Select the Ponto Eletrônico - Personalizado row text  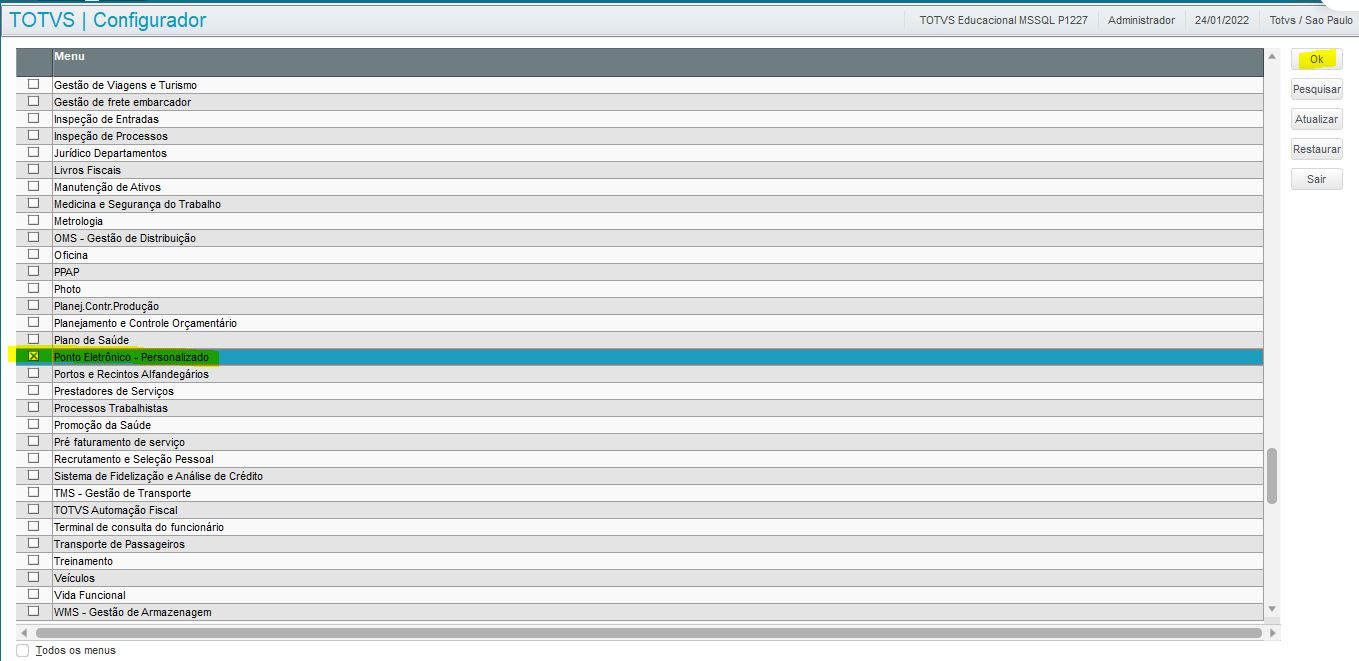131,357
